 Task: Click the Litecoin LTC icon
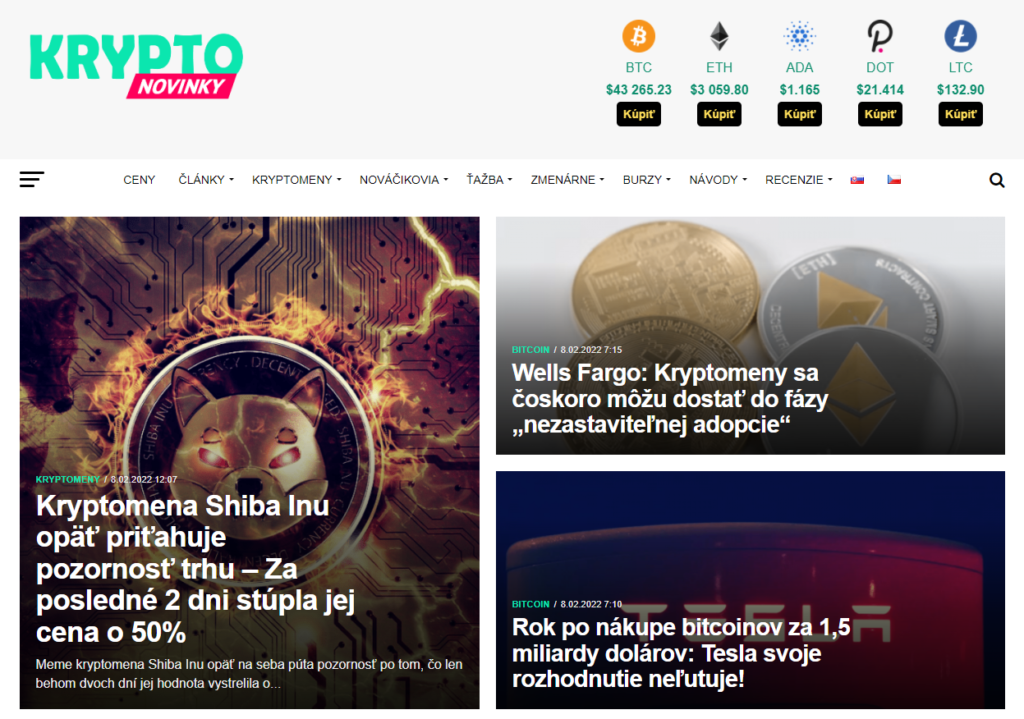click(x=960, y=36)
